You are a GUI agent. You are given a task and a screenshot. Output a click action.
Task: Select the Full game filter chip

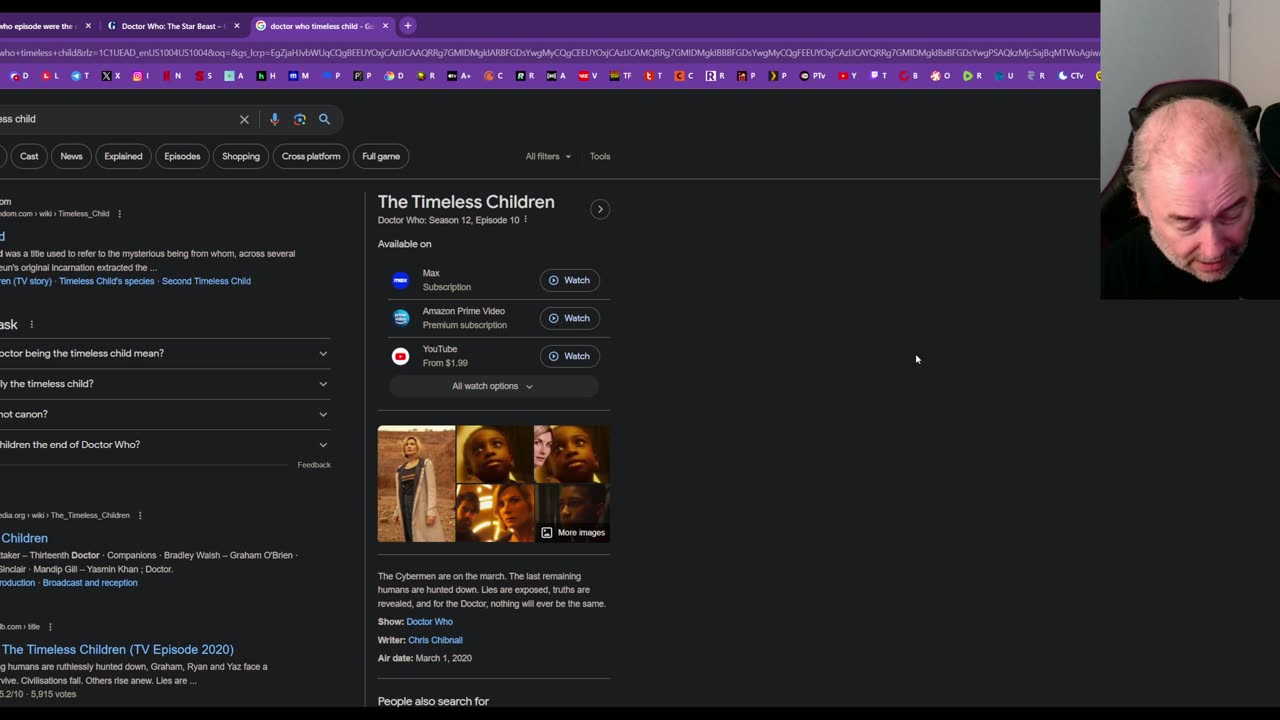coord(381,156)
